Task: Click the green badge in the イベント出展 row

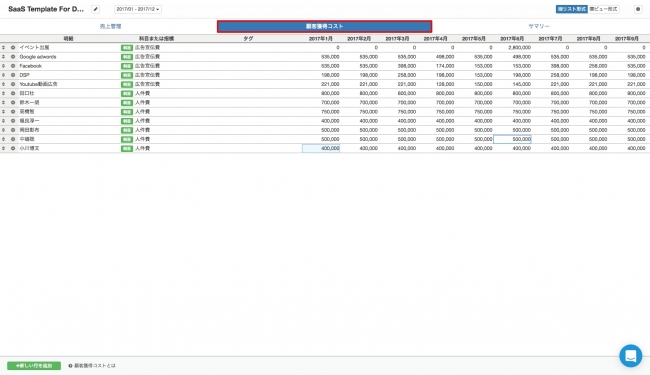Action: pos(127,48)
